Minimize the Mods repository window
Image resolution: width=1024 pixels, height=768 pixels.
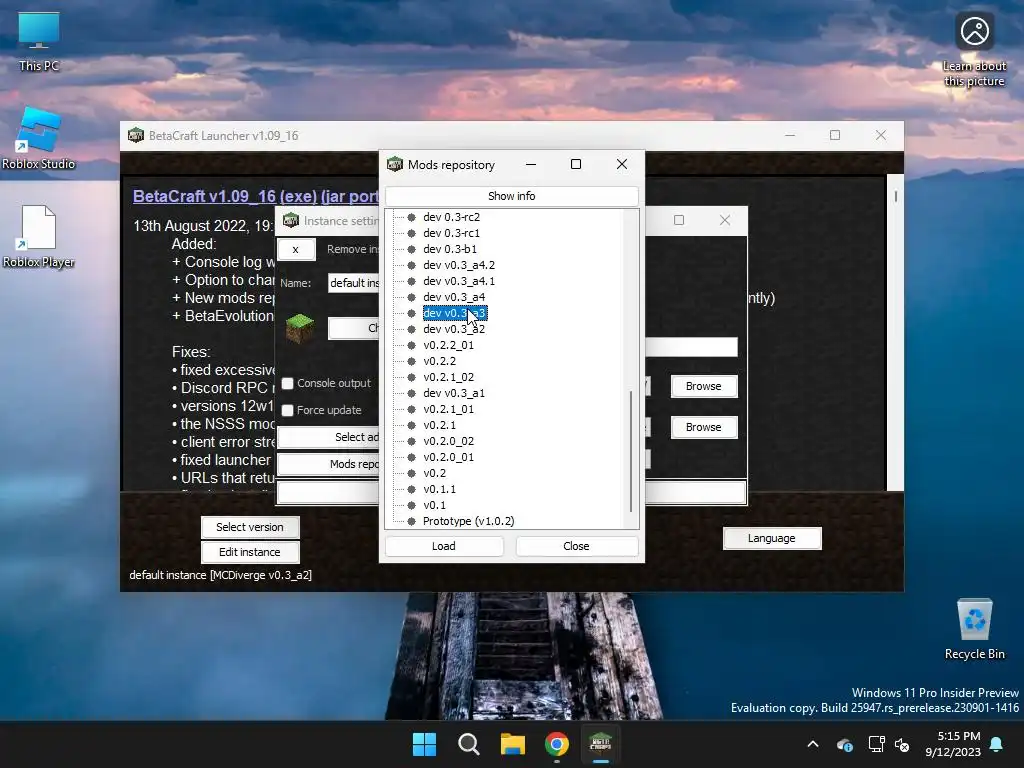pos(531,164)
